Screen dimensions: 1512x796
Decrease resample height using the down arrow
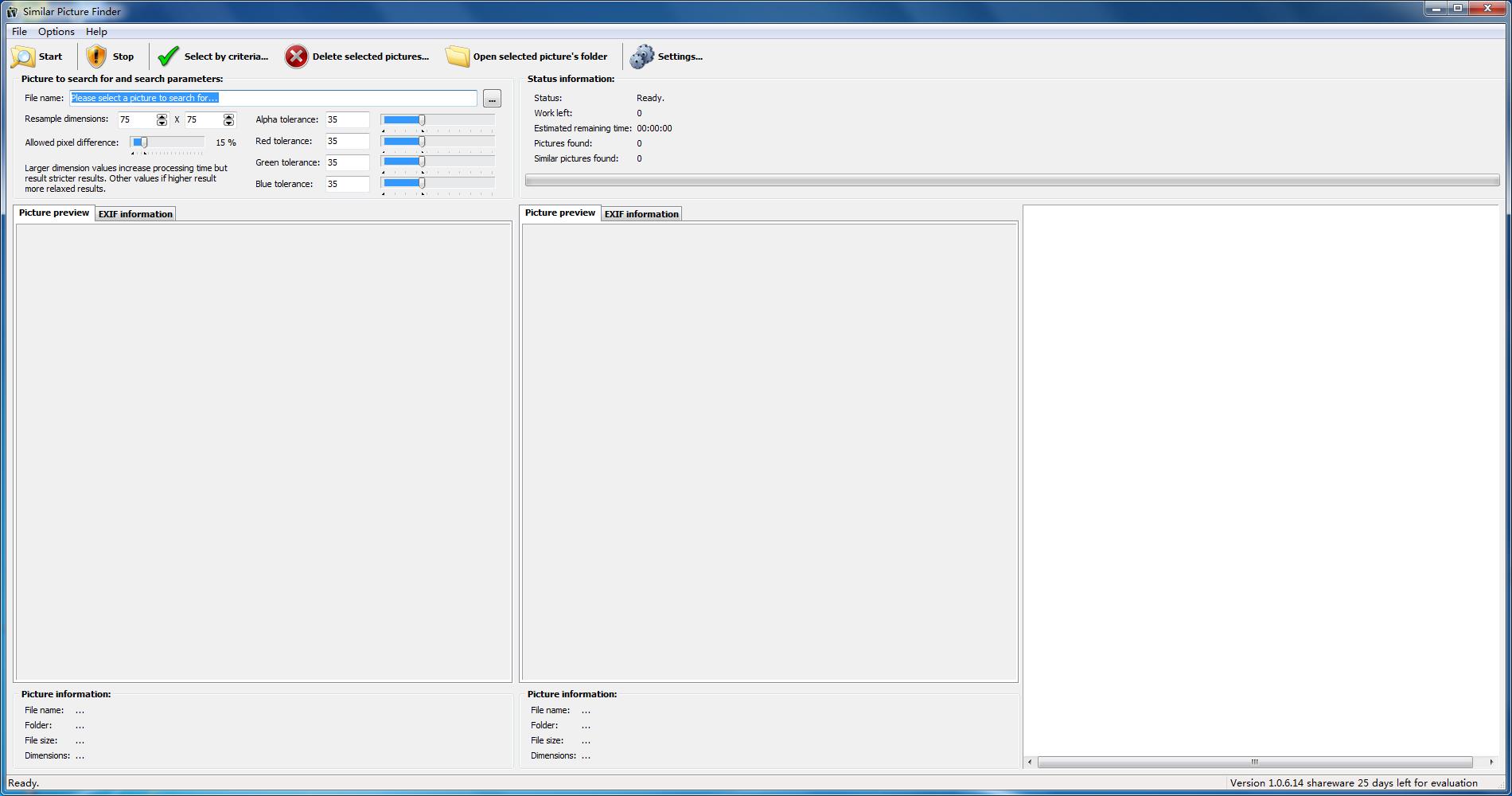[x=229, y=123]
